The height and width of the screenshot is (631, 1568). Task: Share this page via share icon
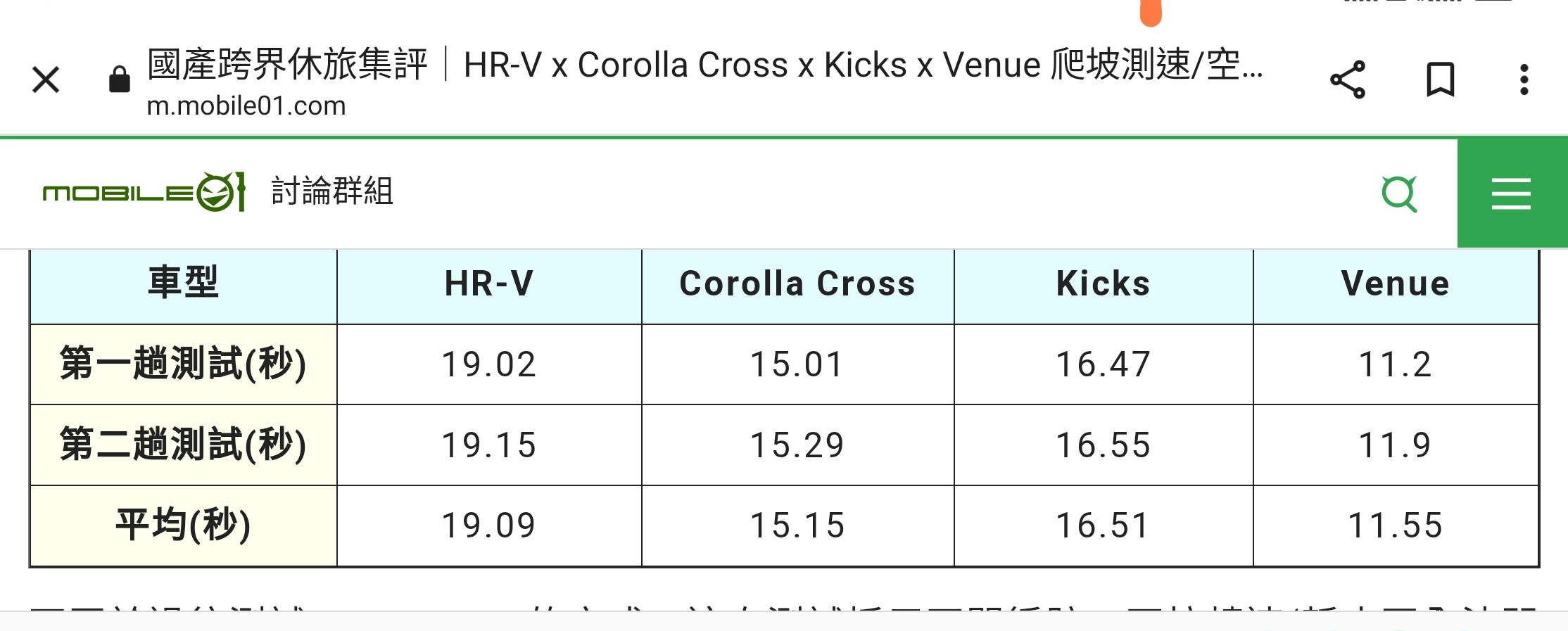tap(1347, 79)
